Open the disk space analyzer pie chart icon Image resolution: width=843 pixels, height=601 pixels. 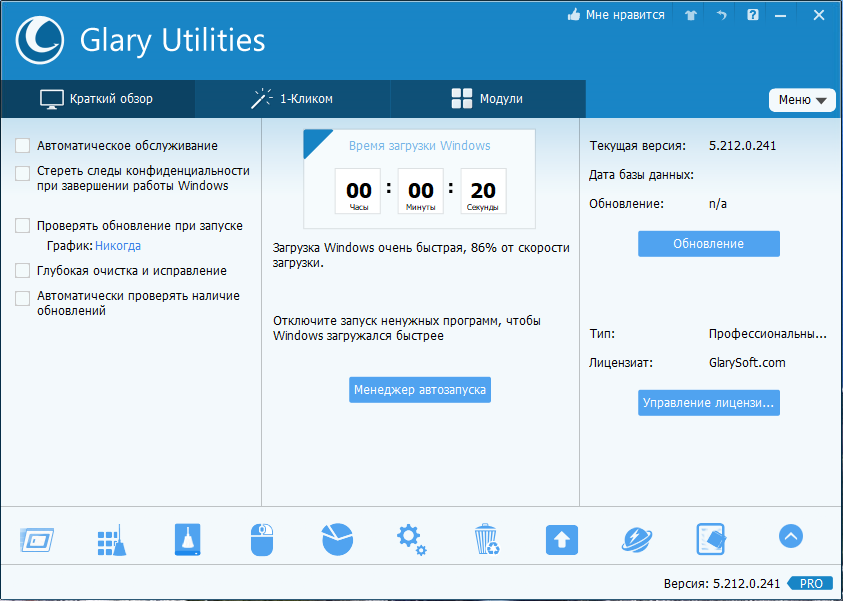click(336, 539)
